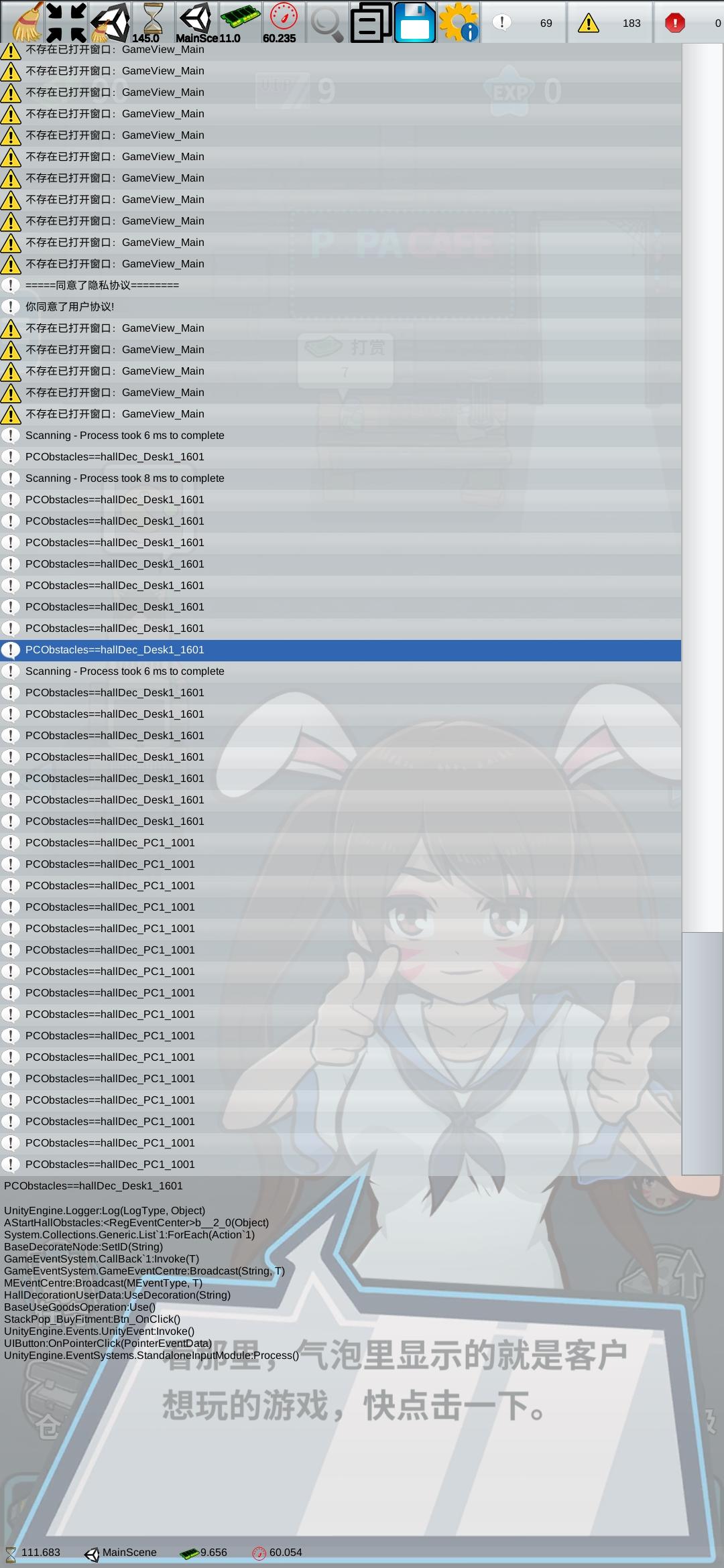Click the hourglass time icon
The width and height of the screenshot is (724, 1568).
pyautogui.click(x=153, y=21)
